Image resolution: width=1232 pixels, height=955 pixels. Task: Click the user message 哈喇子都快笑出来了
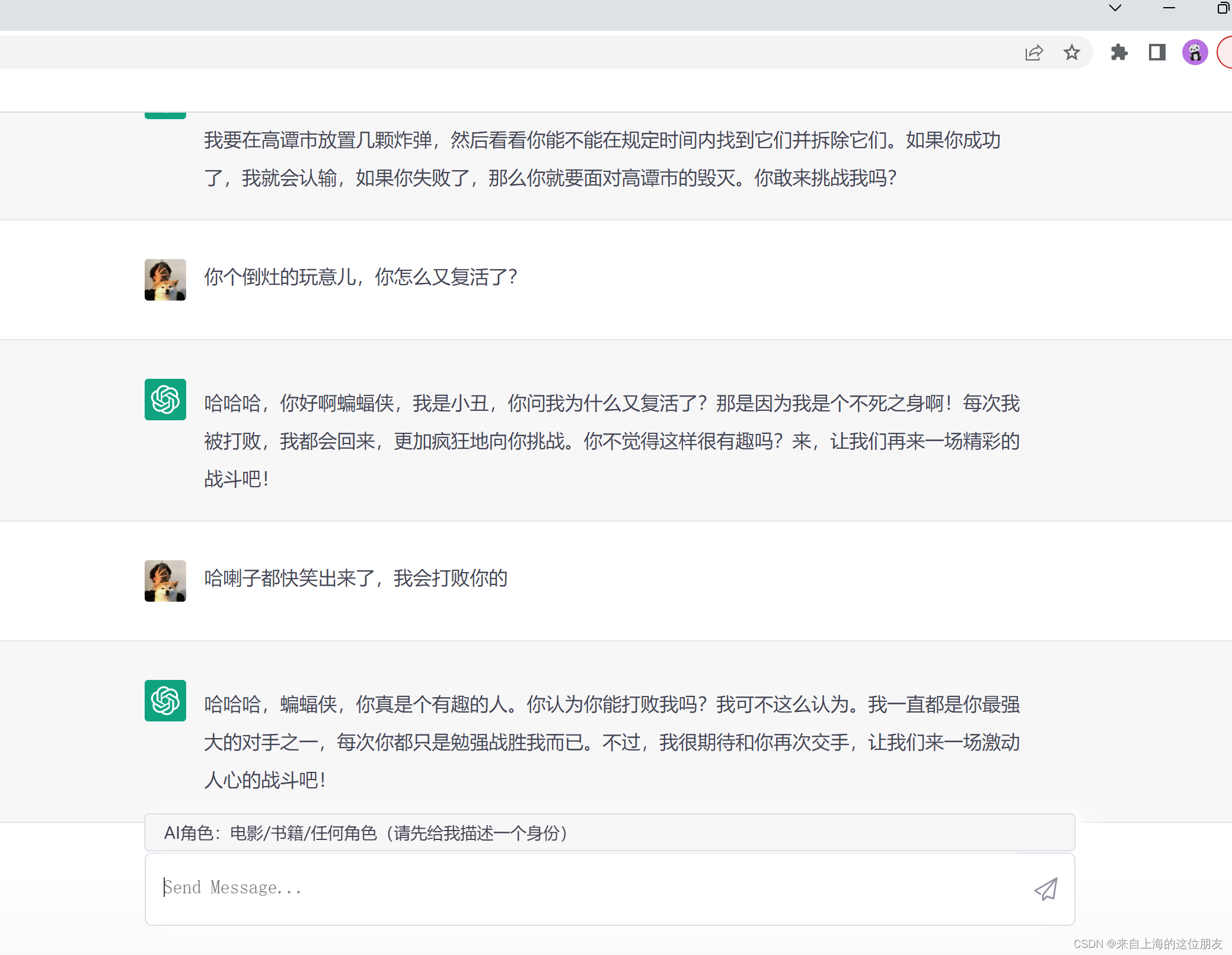point(356,578)
